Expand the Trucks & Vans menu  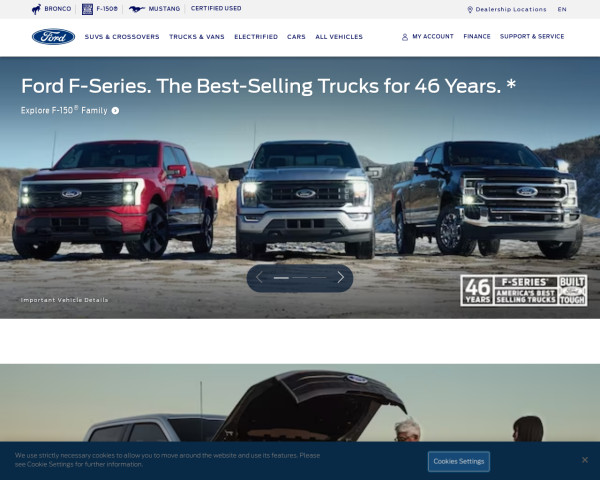tap(197, 37)
